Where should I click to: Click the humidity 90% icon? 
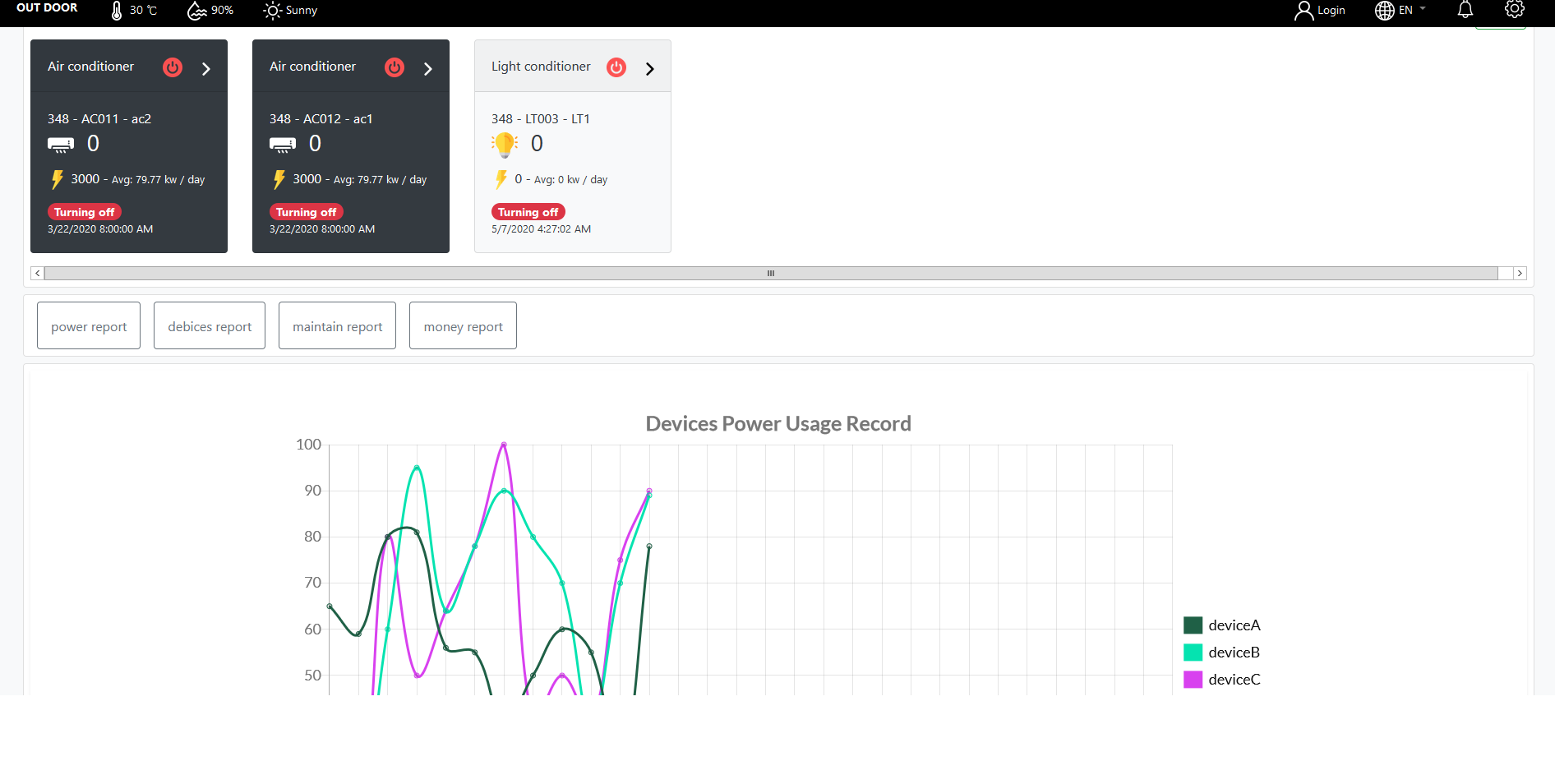coord(196,11)
